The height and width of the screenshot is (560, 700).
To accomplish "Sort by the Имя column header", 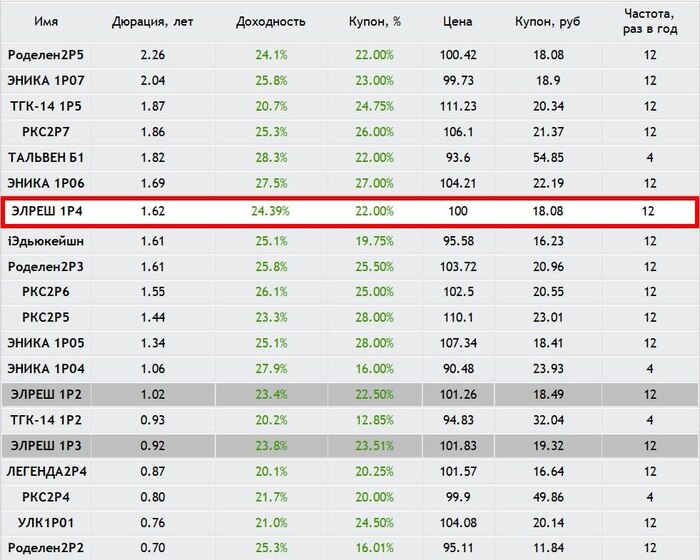I will (46, 21).
